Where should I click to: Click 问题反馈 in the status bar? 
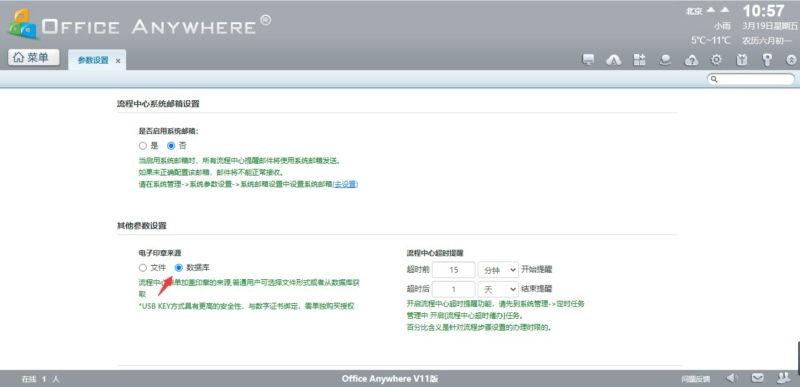point(695,379)
